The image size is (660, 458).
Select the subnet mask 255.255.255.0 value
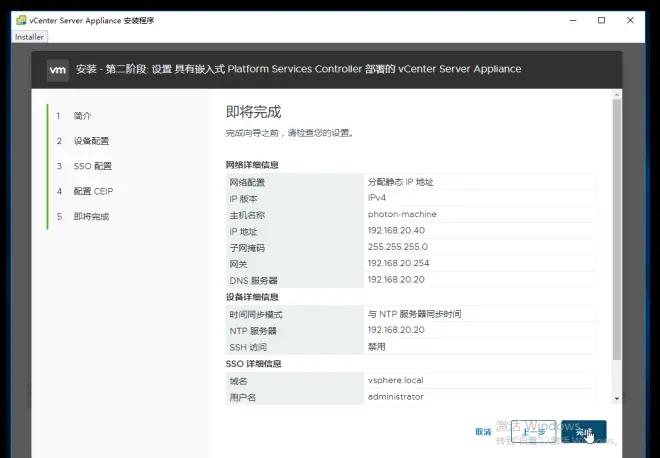[x=398, y=247]
